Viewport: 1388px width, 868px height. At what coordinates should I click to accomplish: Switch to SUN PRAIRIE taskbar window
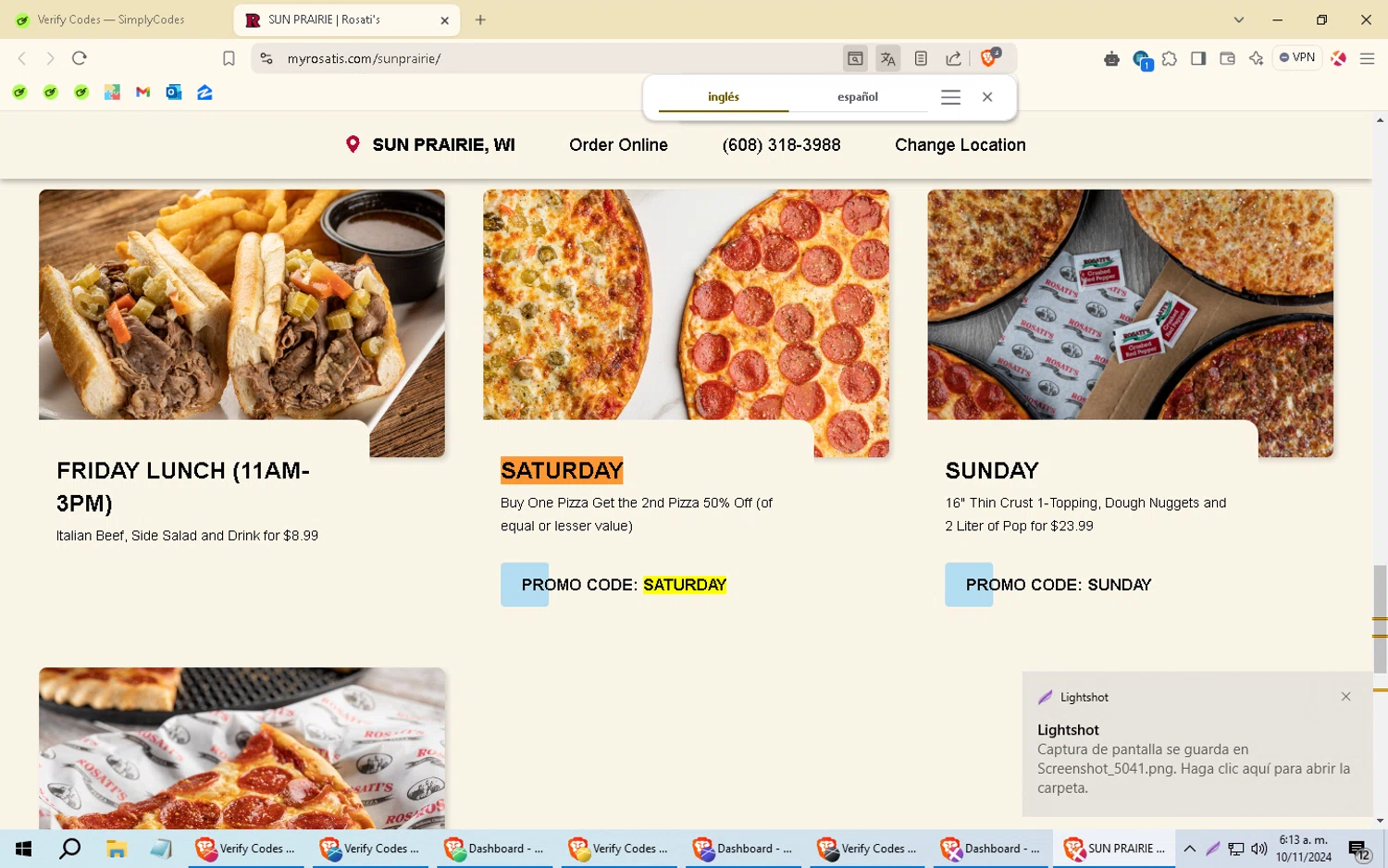coord(1114,849)
